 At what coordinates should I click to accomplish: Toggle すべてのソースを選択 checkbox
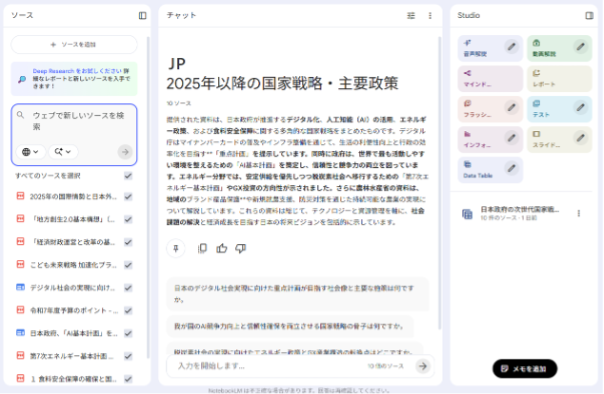pyautogui.click(x=128, y=176)
